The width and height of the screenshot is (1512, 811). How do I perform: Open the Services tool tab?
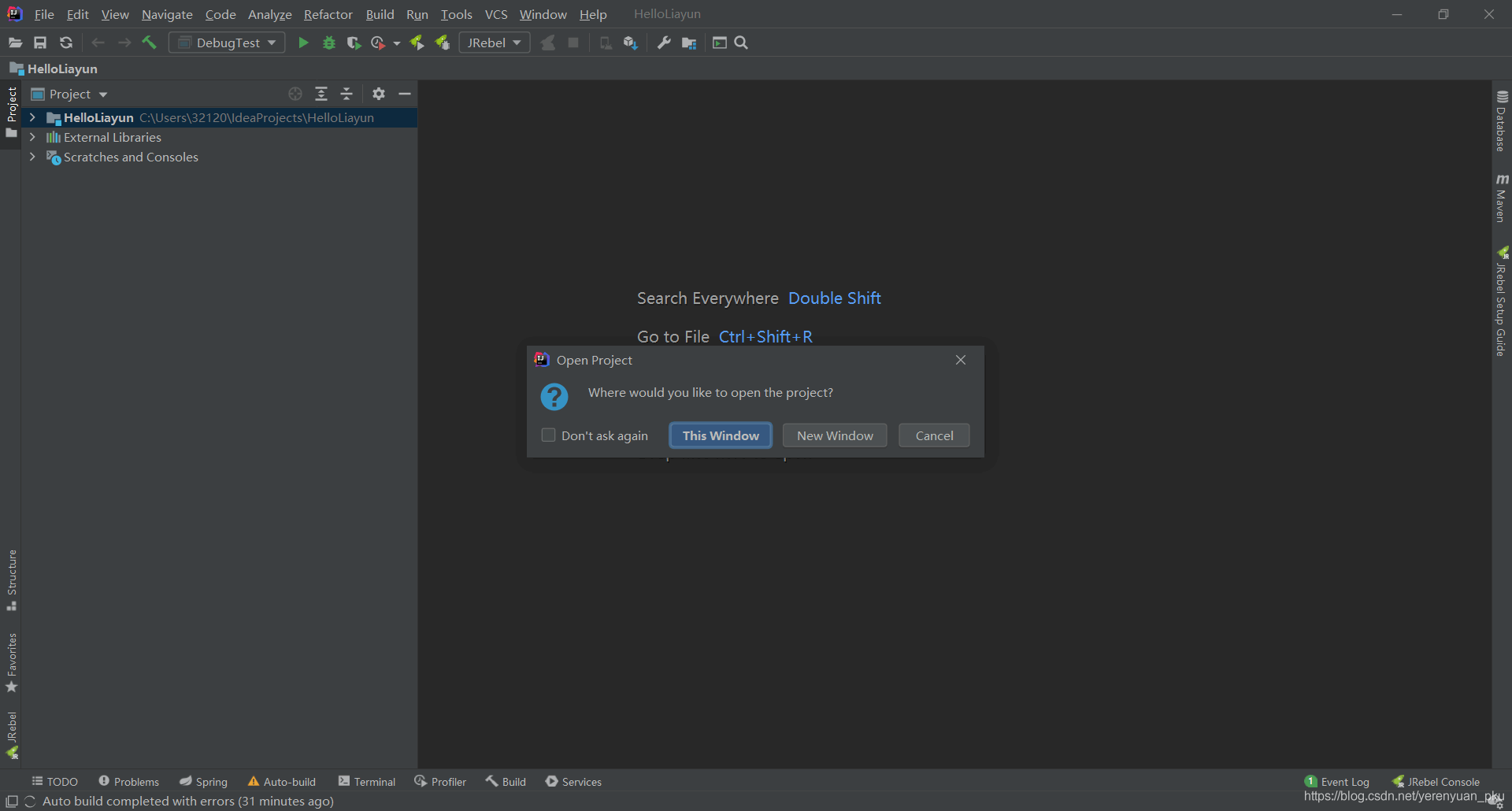click(573, 781)
